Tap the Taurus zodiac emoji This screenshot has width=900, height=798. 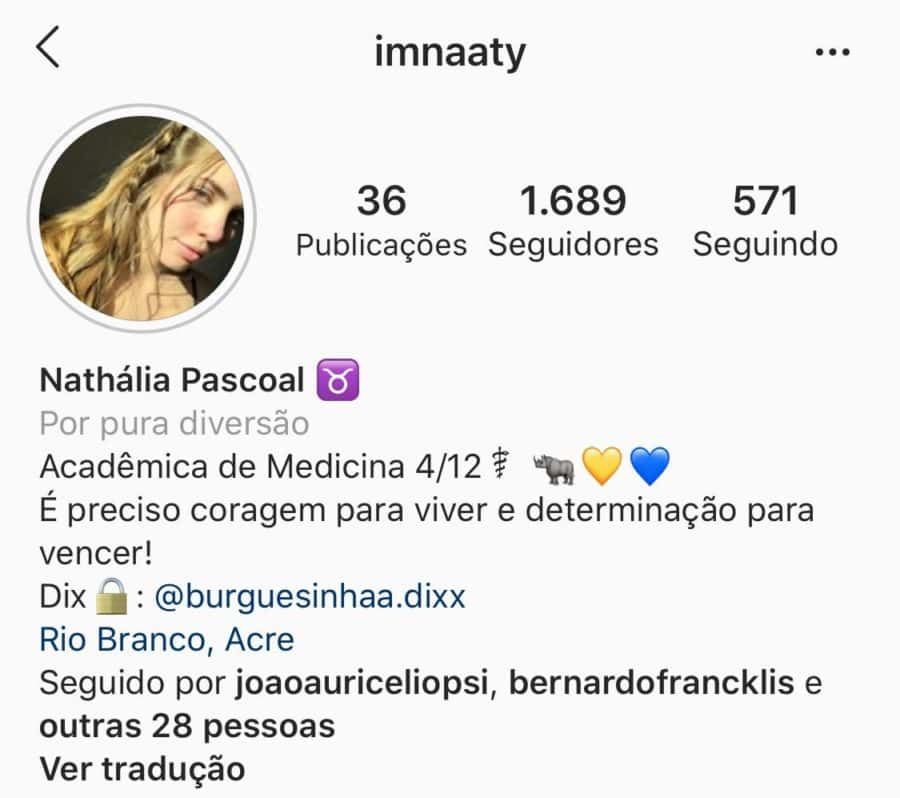tap(338, 380)
